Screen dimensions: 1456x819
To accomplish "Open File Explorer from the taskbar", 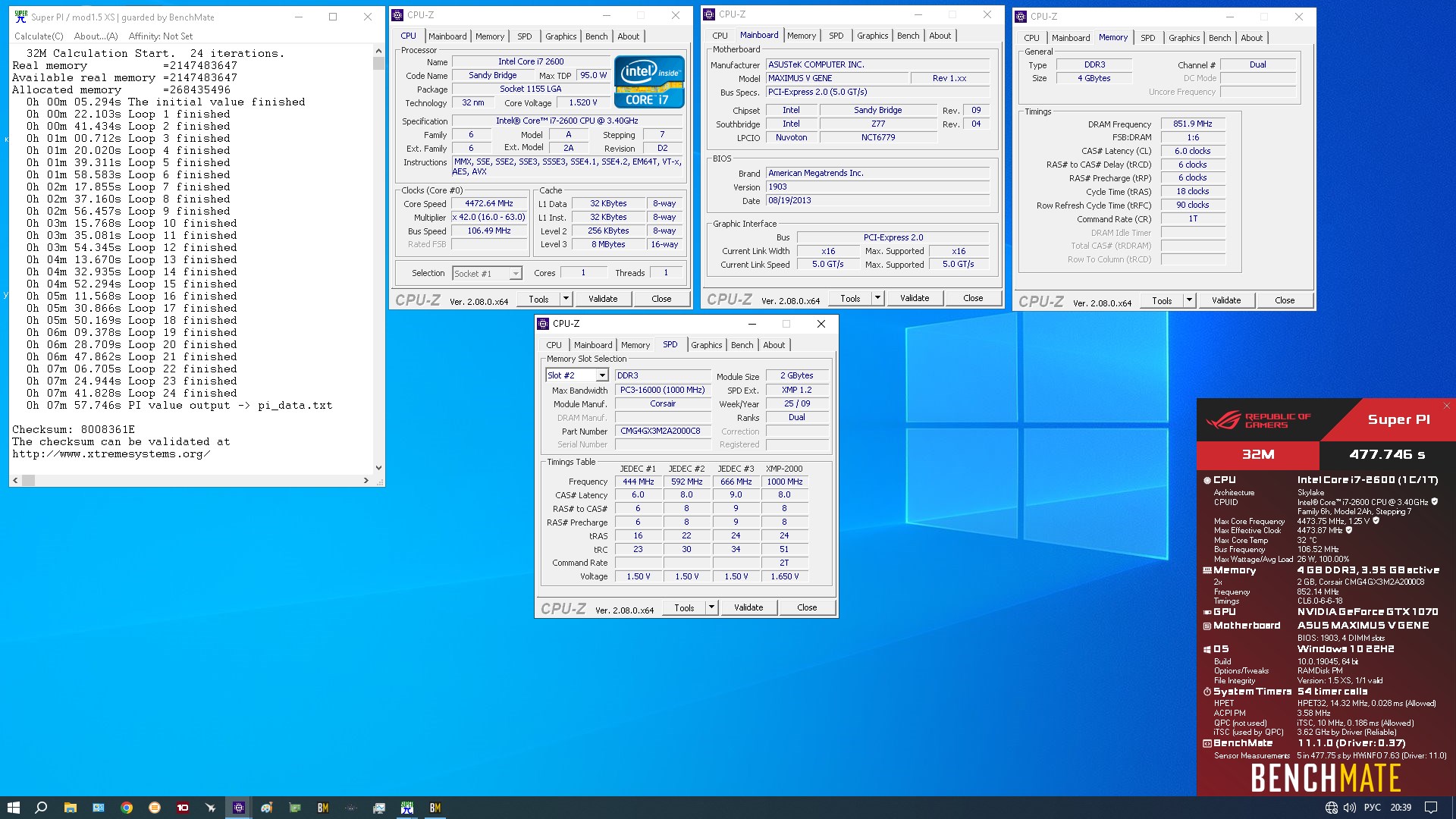I will point(70,808).
